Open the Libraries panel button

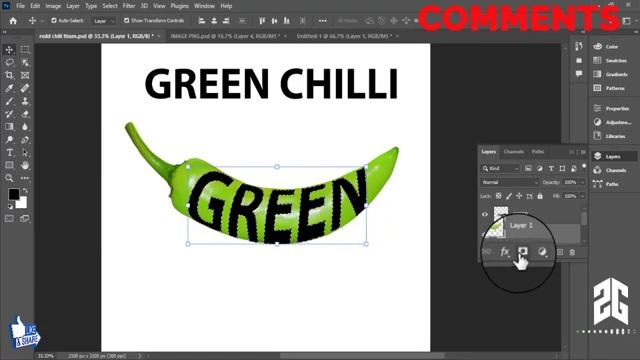tap(610, 136)
